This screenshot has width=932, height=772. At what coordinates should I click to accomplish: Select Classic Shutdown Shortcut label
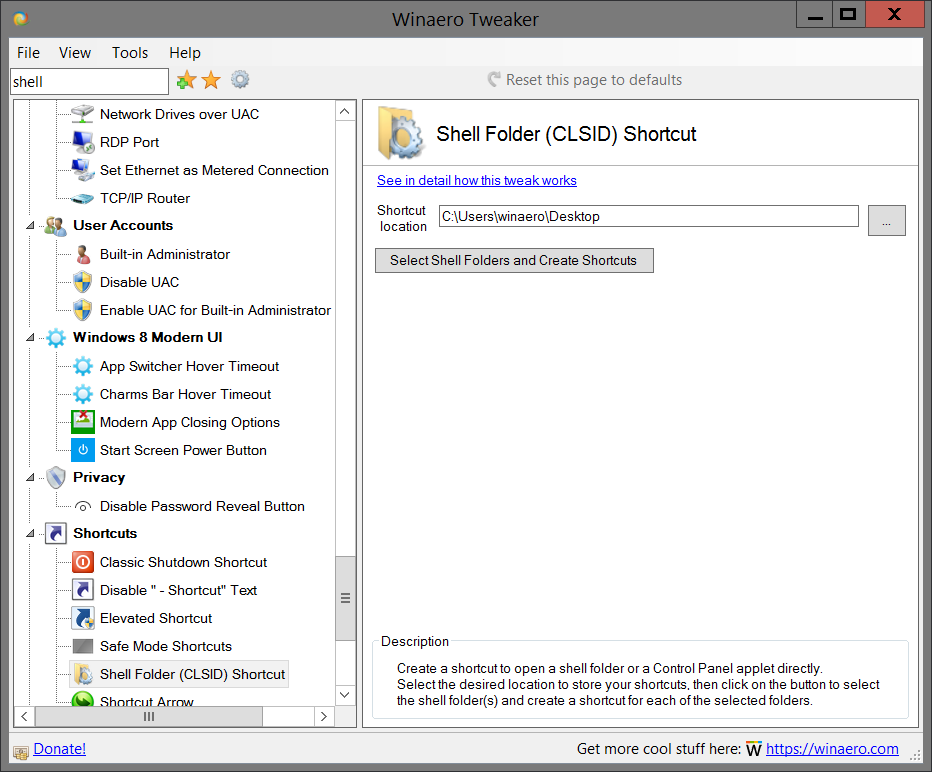184,562
